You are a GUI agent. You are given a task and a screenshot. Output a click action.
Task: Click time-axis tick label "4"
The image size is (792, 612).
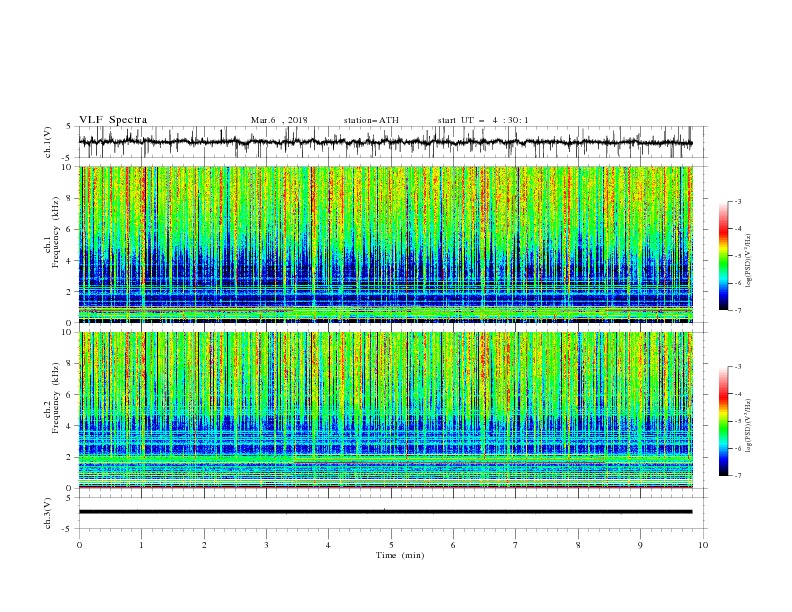tap(329, 545)
